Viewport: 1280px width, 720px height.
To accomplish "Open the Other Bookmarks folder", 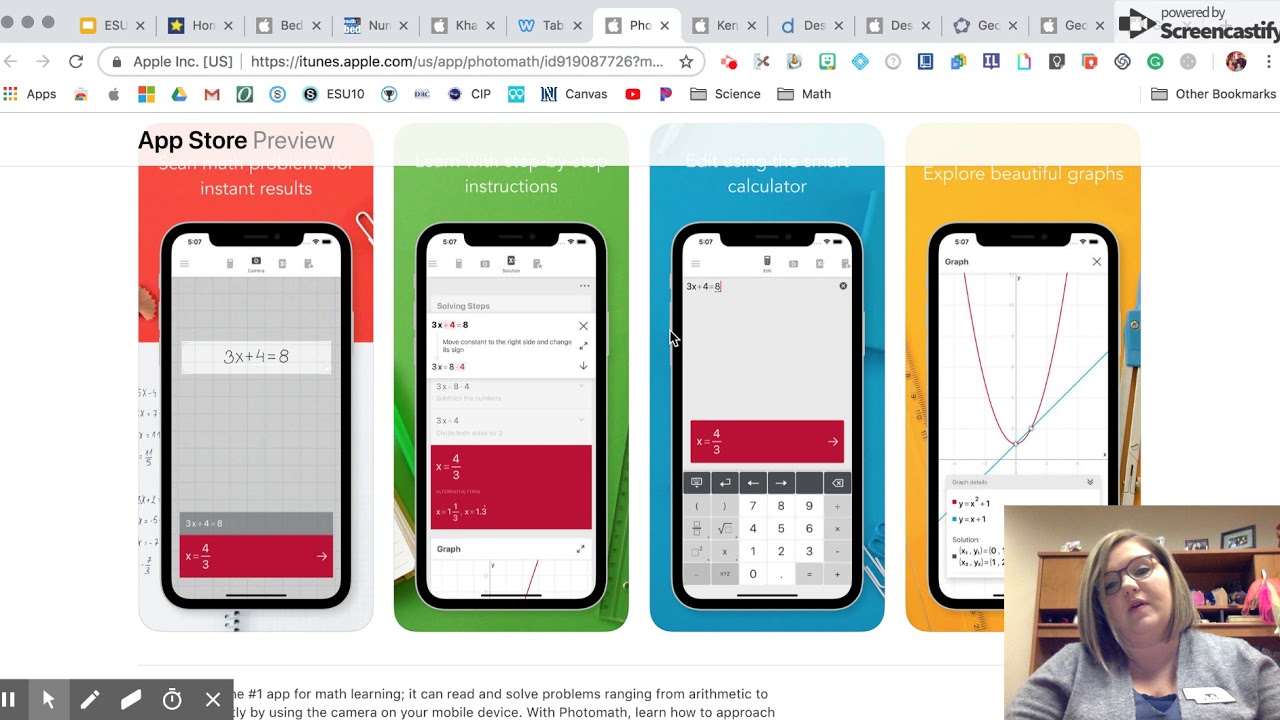I will 1214,94.
